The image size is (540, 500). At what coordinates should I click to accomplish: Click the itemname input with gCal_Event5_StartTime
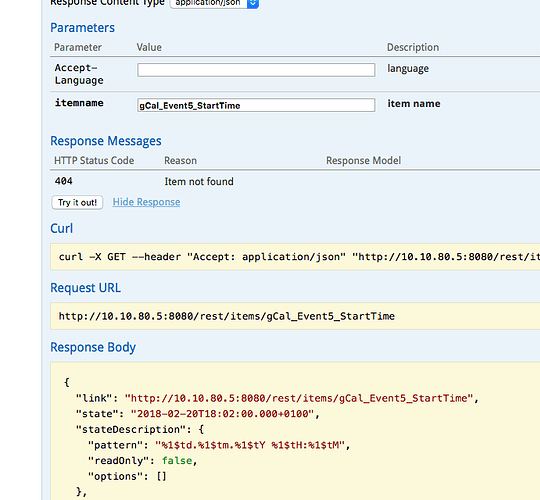click(256, 105)
